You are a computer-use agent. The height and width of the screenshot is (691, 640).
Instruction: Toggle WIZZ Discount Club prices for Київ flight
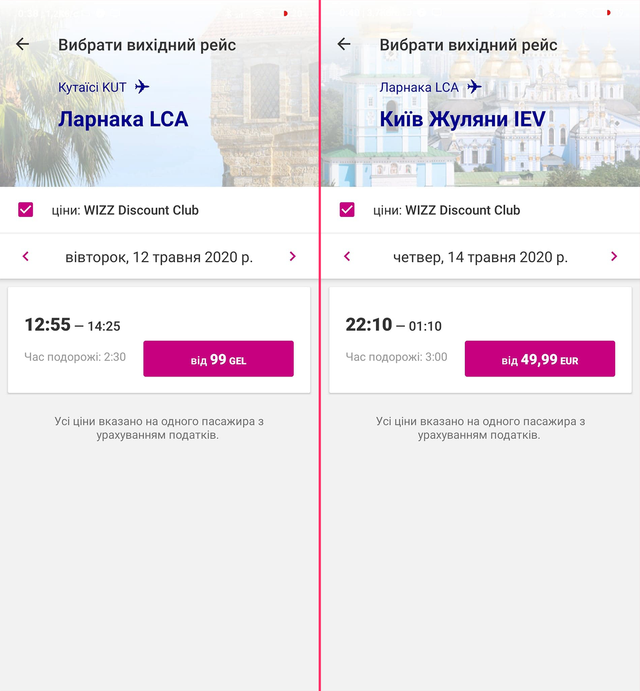coord(347,210)
